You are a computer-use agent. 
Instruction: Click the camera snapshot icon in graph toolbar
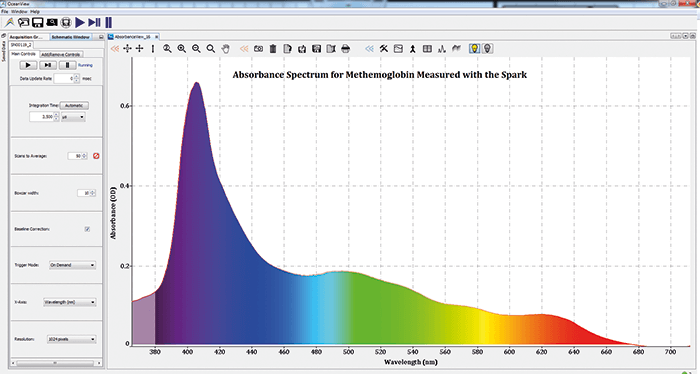tap(258, 49)
